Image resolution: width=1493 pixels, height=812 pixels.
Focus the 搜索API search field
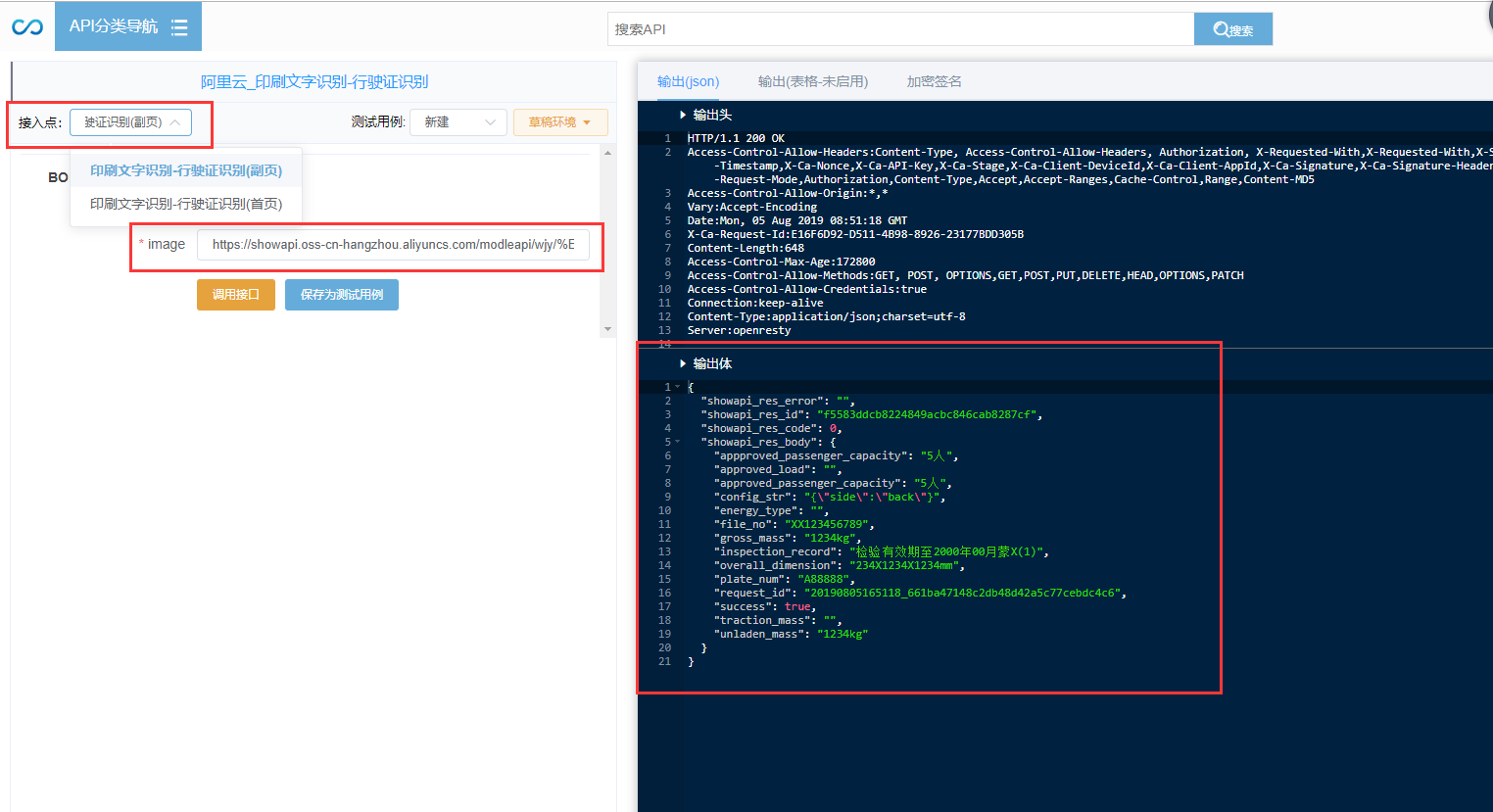[x=900, y=29]
